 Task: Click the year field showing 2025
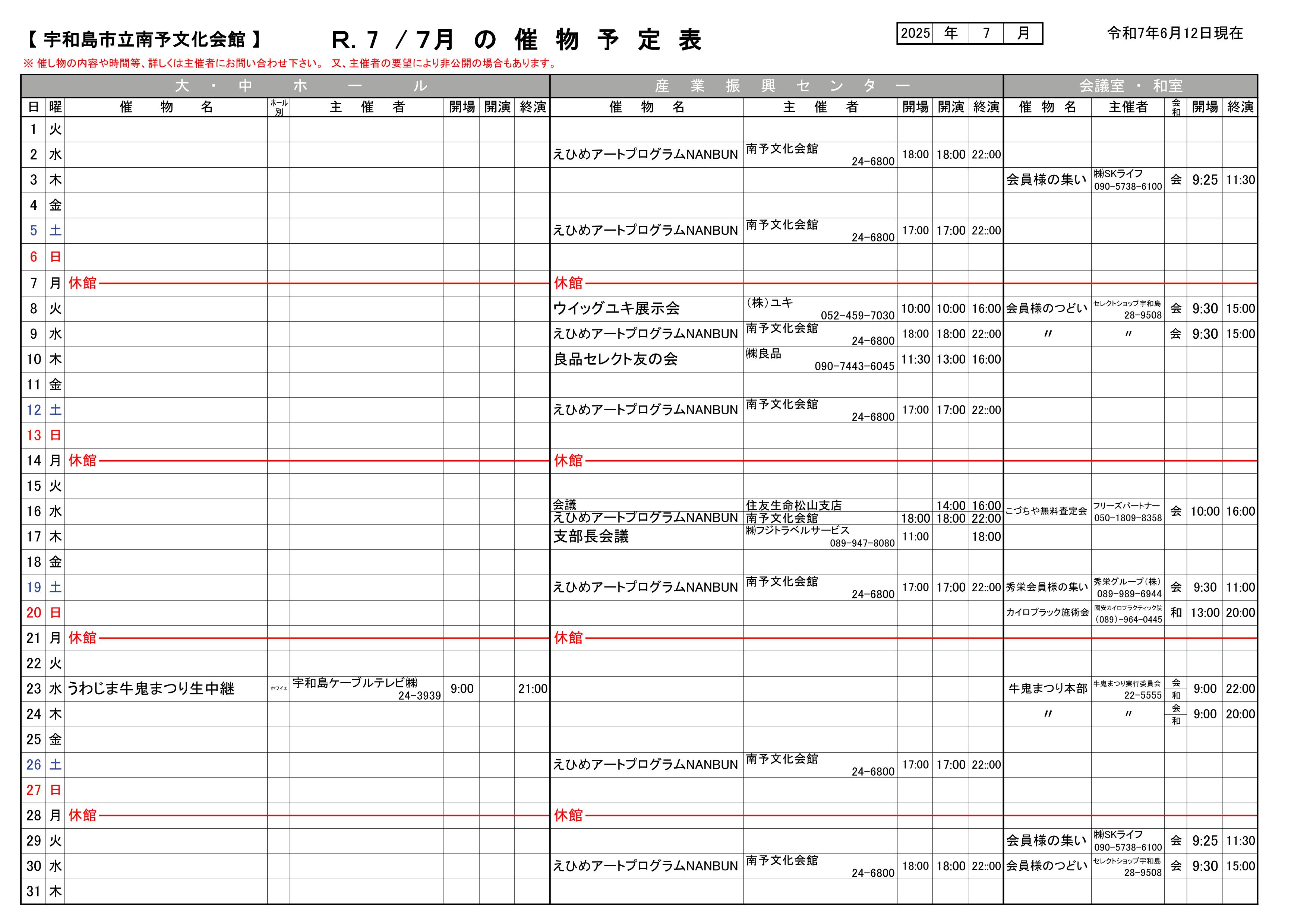[x=915, y=34]
